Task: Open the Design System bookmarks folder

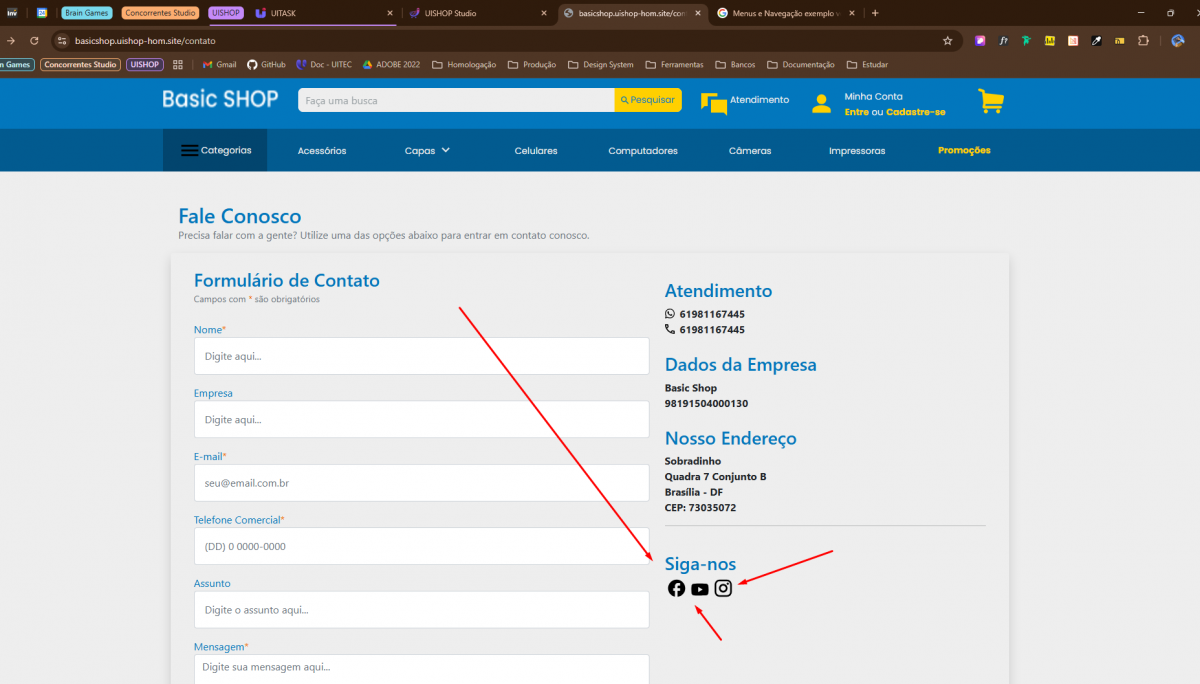Action: point(601,65)
